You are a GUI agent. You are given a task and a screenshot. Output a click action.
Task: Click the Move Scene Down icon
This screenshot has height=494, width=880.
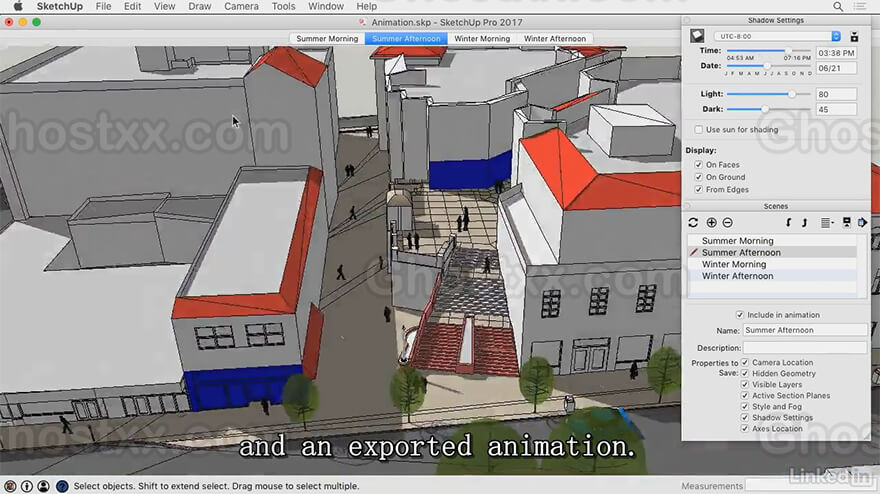(804, 223)
